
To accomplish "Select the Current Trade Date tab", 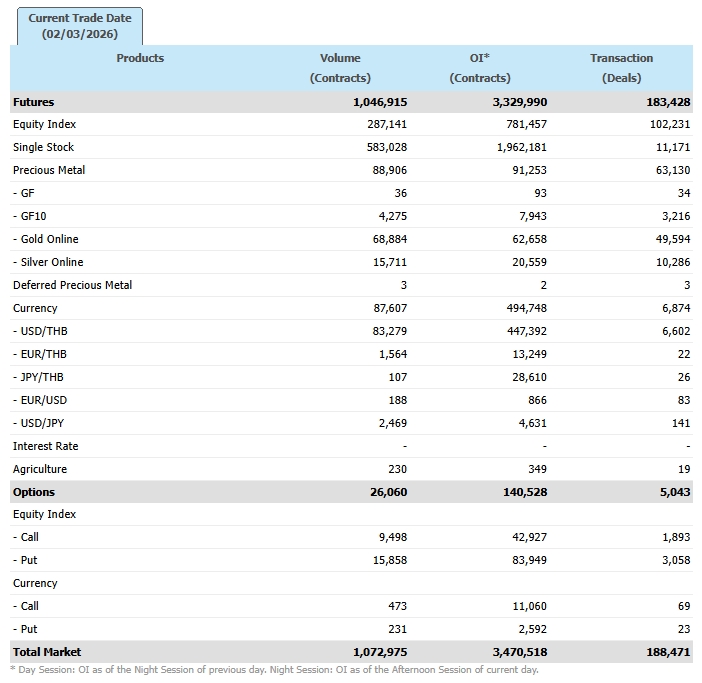I will point(80,26).
